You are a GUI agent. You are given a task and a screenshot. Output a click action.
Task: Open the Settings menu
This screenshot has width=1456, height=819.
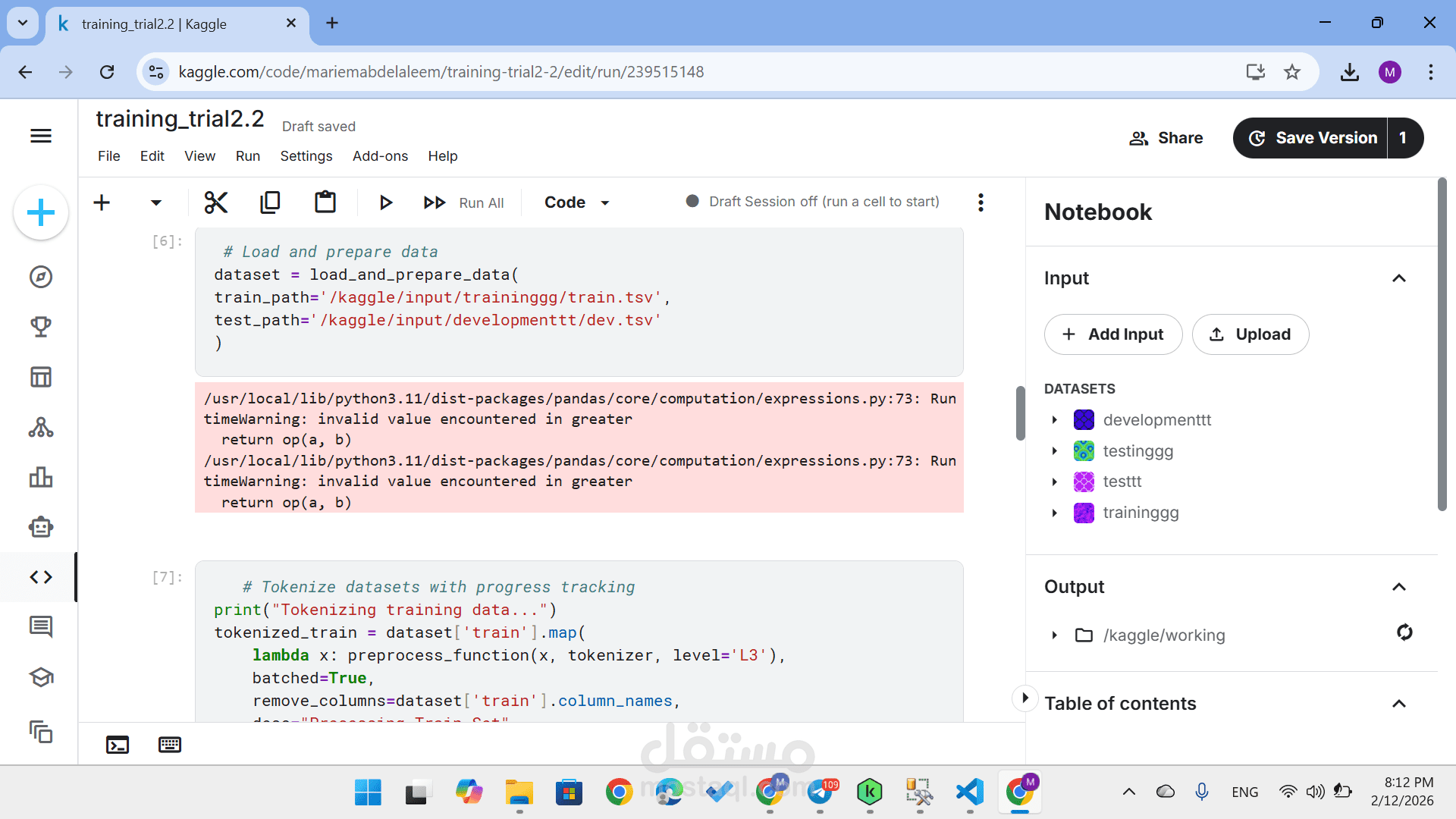306,156
